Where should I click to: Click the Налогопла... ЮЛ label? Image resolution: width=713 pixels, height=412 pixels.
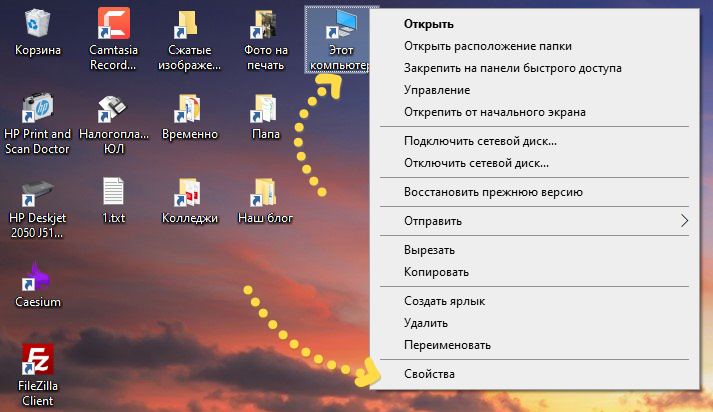coord(114,141)
